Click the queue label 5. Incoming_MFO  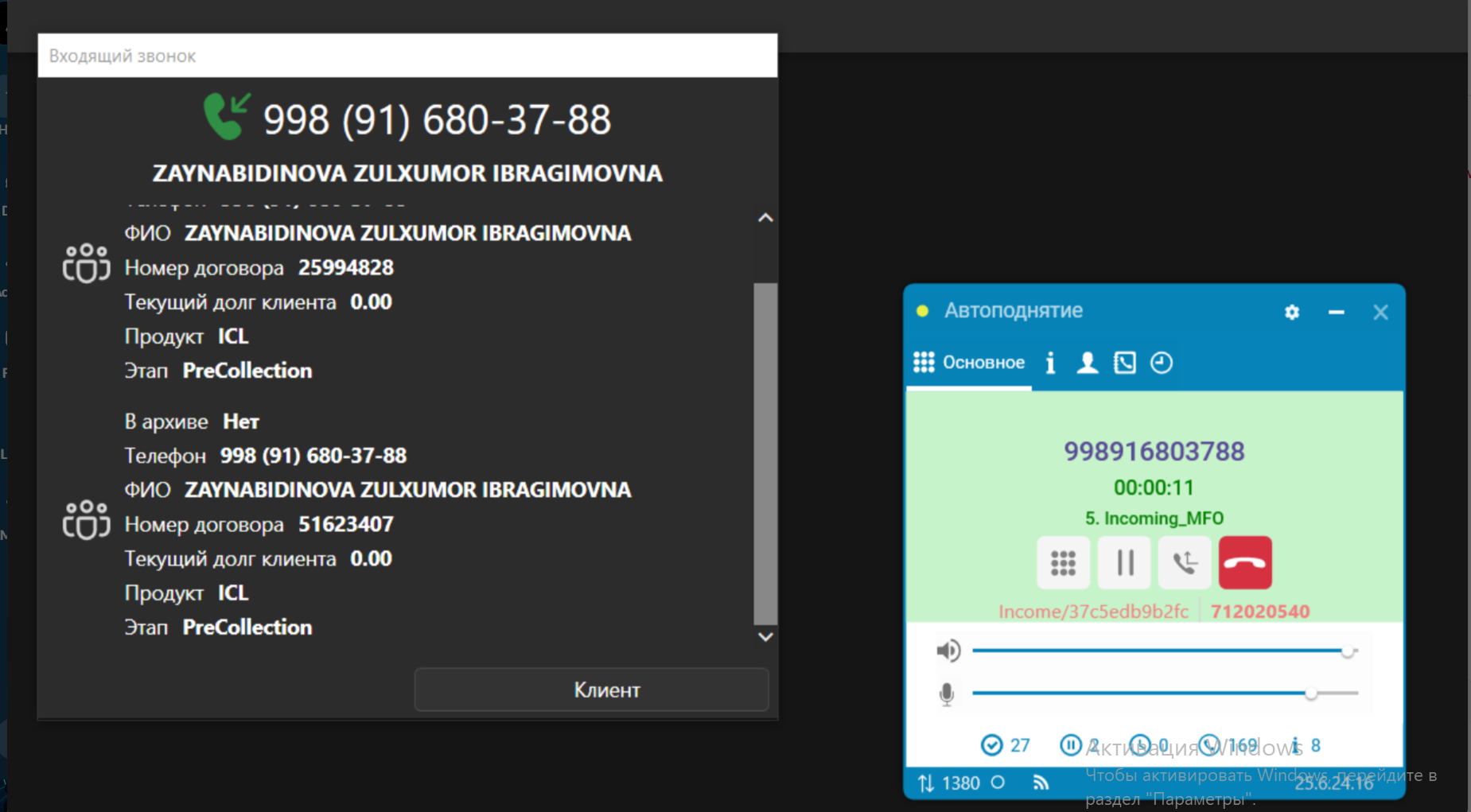(x=1154, y=519)
